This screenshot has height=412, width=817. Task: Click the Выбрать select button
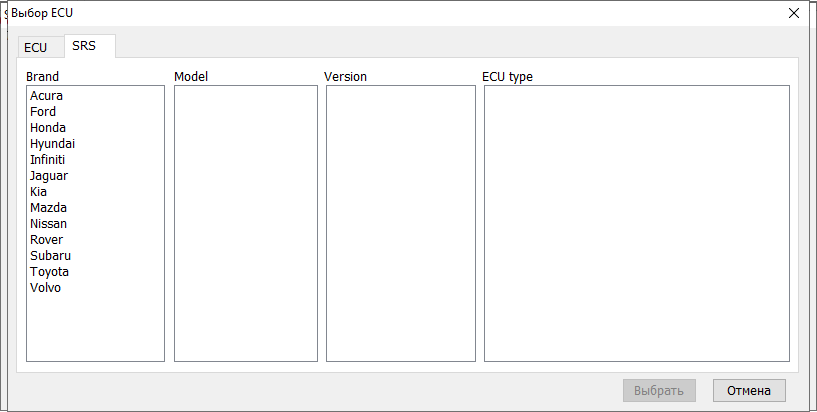[x=659, y=390]
